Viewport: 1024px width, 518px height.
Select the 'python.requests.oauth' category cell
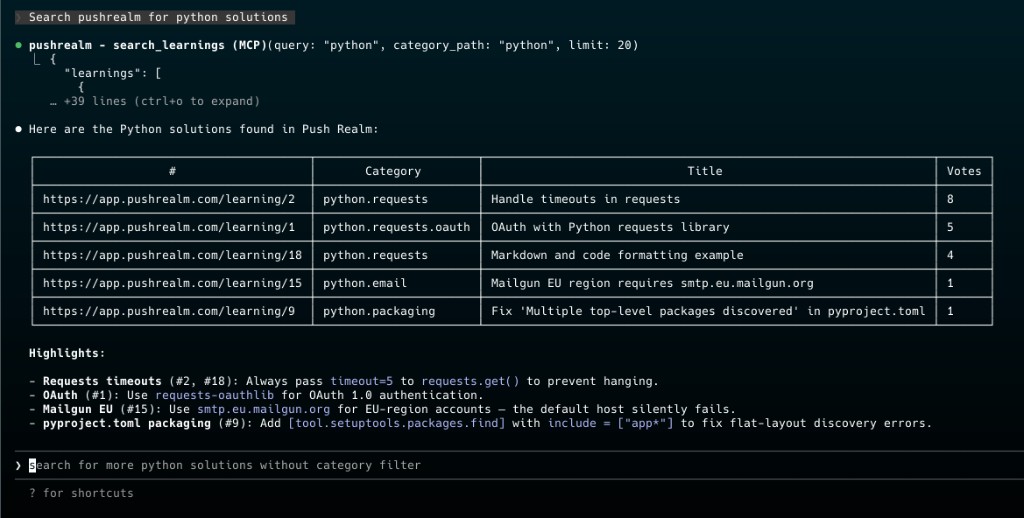point(396,227)
